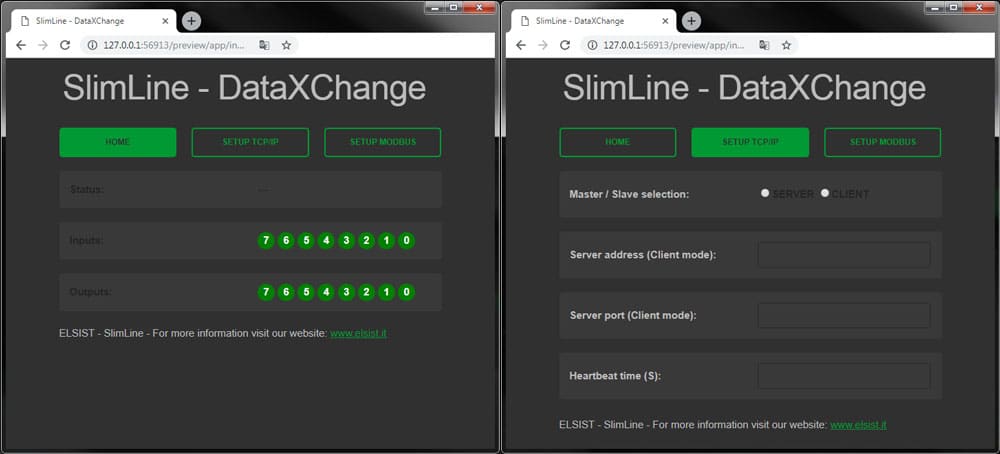Select the SERVER radio option
The width and height of the screenshot is (1000, 454).
(765, 193)
